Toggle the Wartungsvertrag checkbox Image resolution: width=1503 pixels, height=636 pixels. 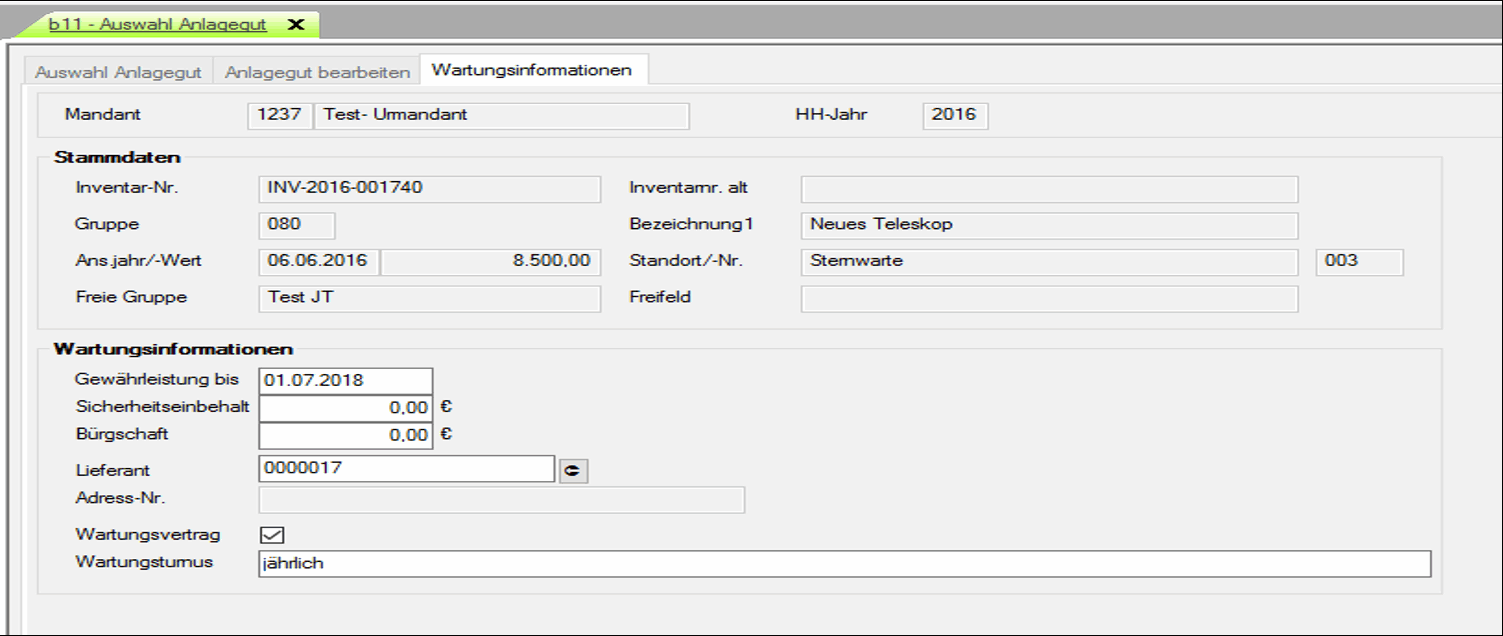(x=271, y=535)
